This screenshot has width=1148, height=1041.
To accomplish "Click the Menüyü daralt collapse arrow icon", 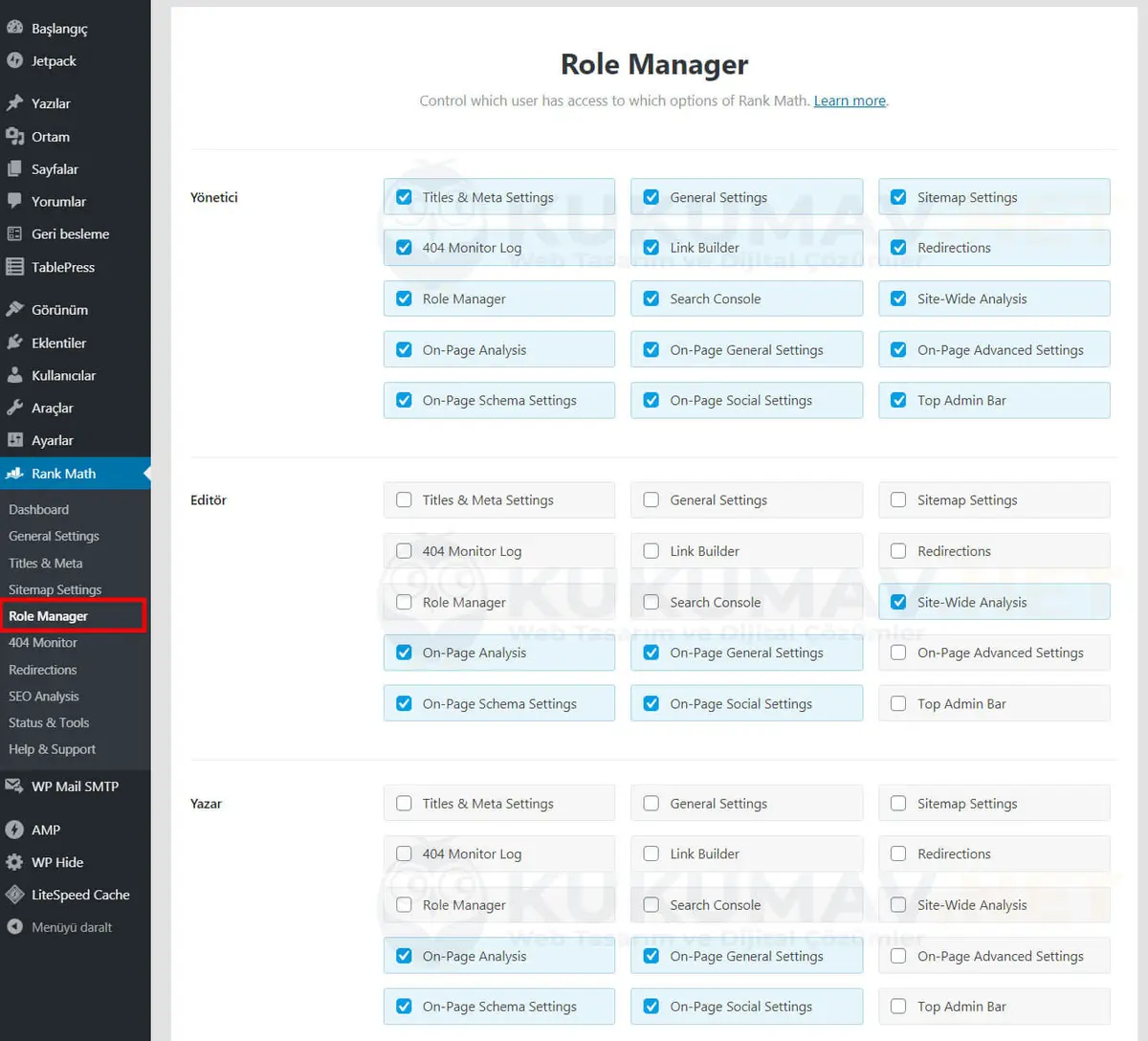I will pyautogui.click(x=14, y=927).
